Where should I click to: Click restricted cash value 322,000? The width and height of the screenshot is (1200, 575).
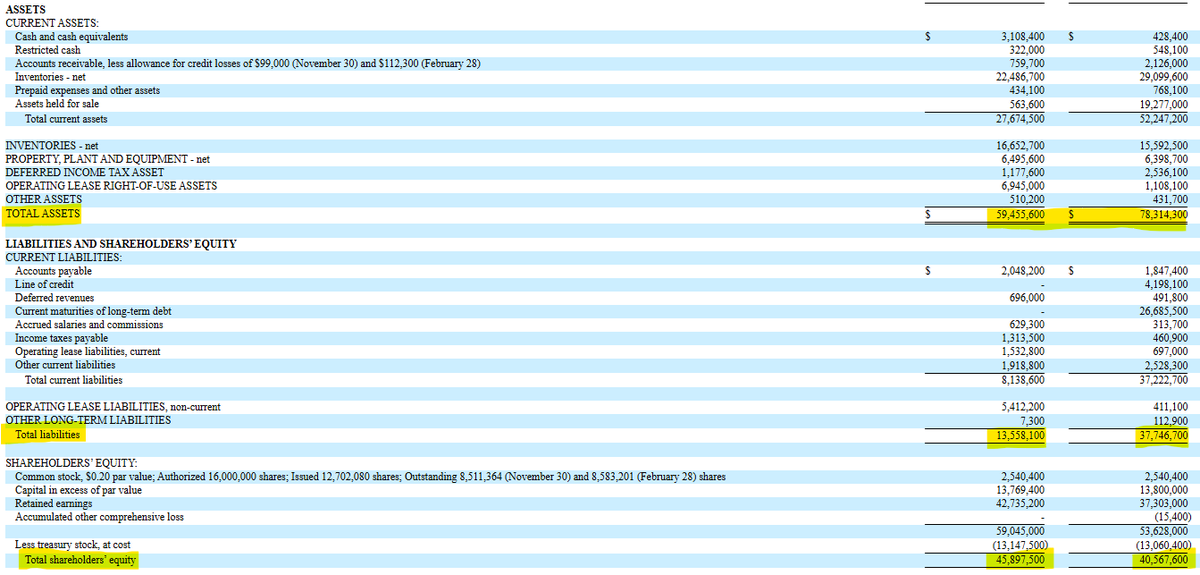click(x=1027, y=50)
